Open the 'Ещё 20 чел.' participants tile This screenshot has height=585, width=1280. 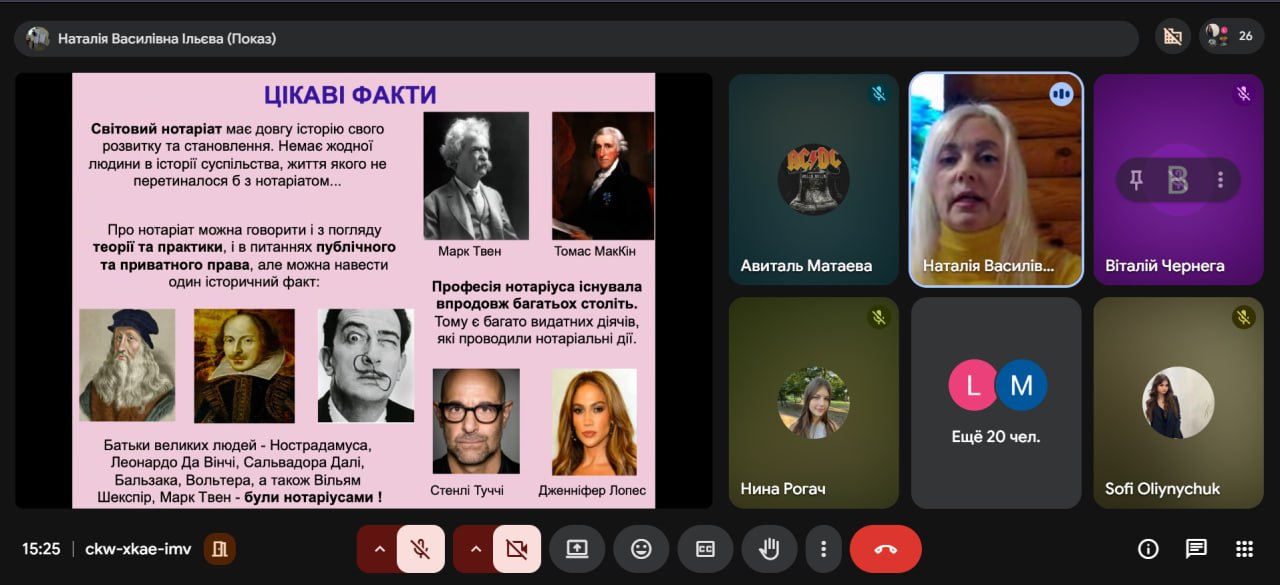coord(996,402)
